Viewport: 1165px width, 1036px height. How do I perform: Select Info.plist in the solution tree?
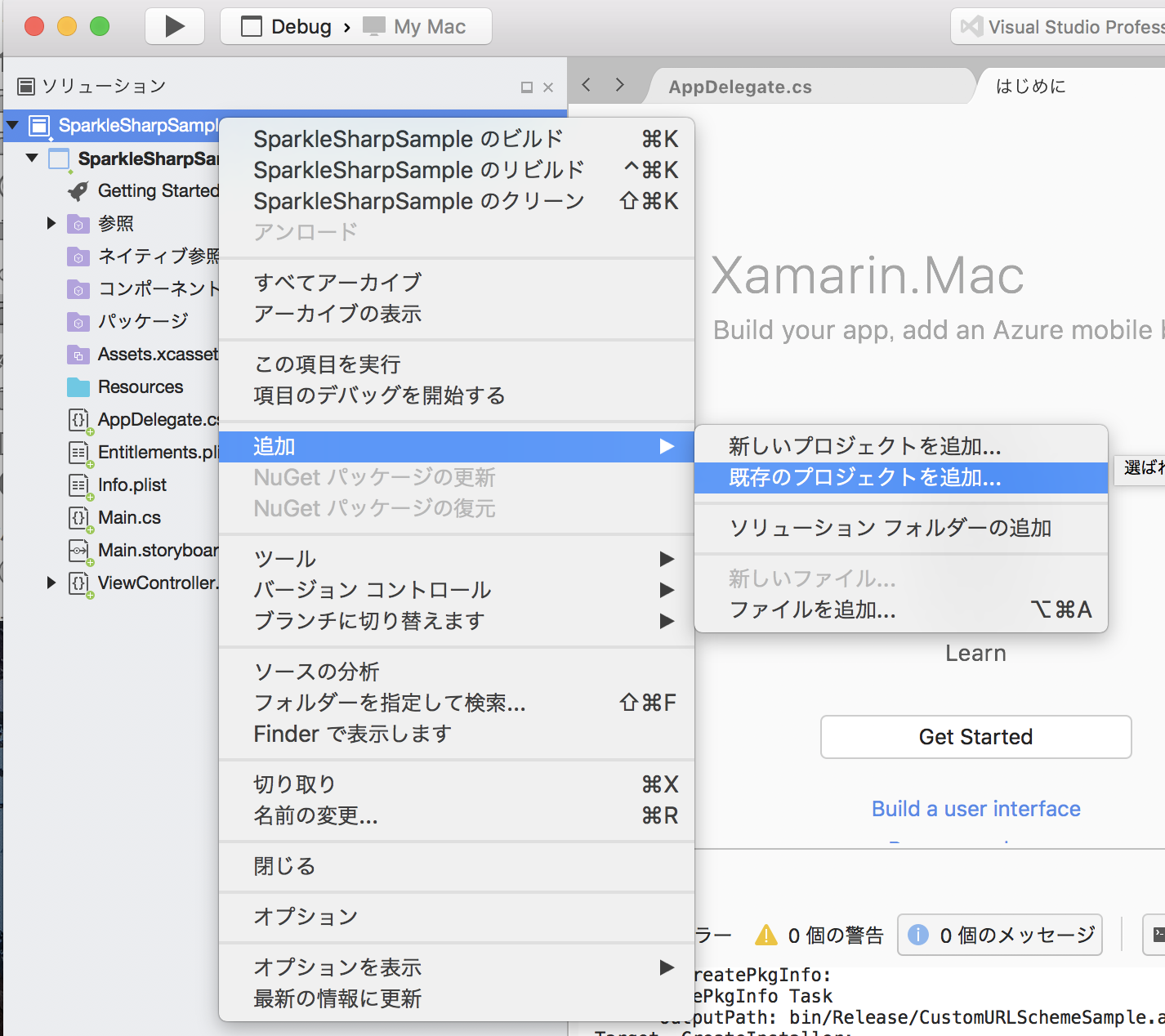tap(132, 485)
